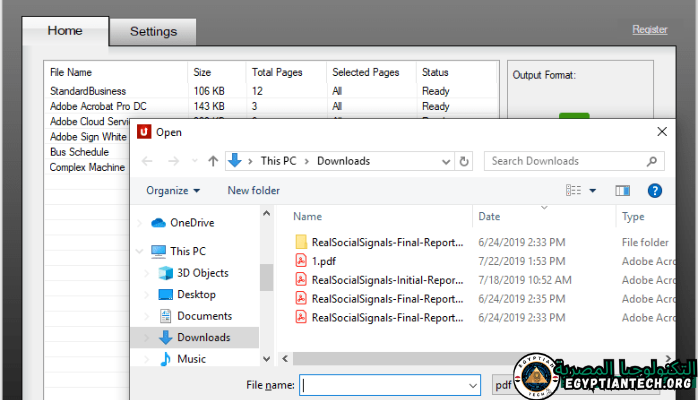Sort files by the Date column header
Viewport: 698px width, 400px height.
489,216
